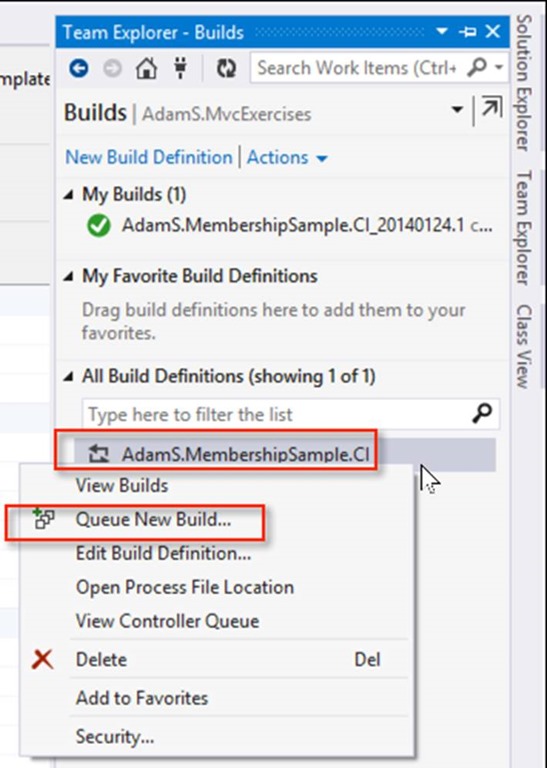The image size is (547, 768).
Task: Switch to the Solution Explorer side tab
Action: pos(524,82)
